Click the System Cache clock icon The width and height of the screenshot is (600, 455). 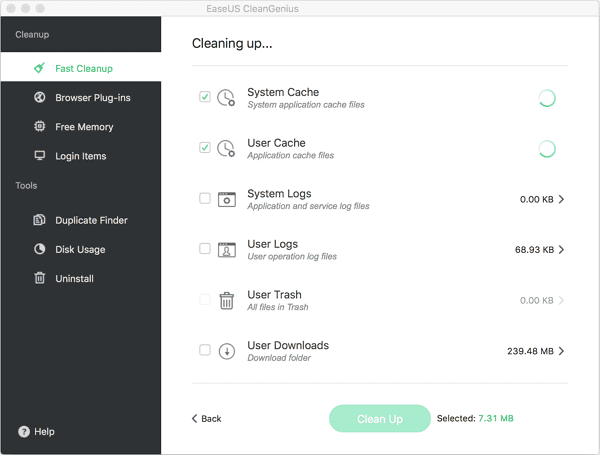(226, 98)
